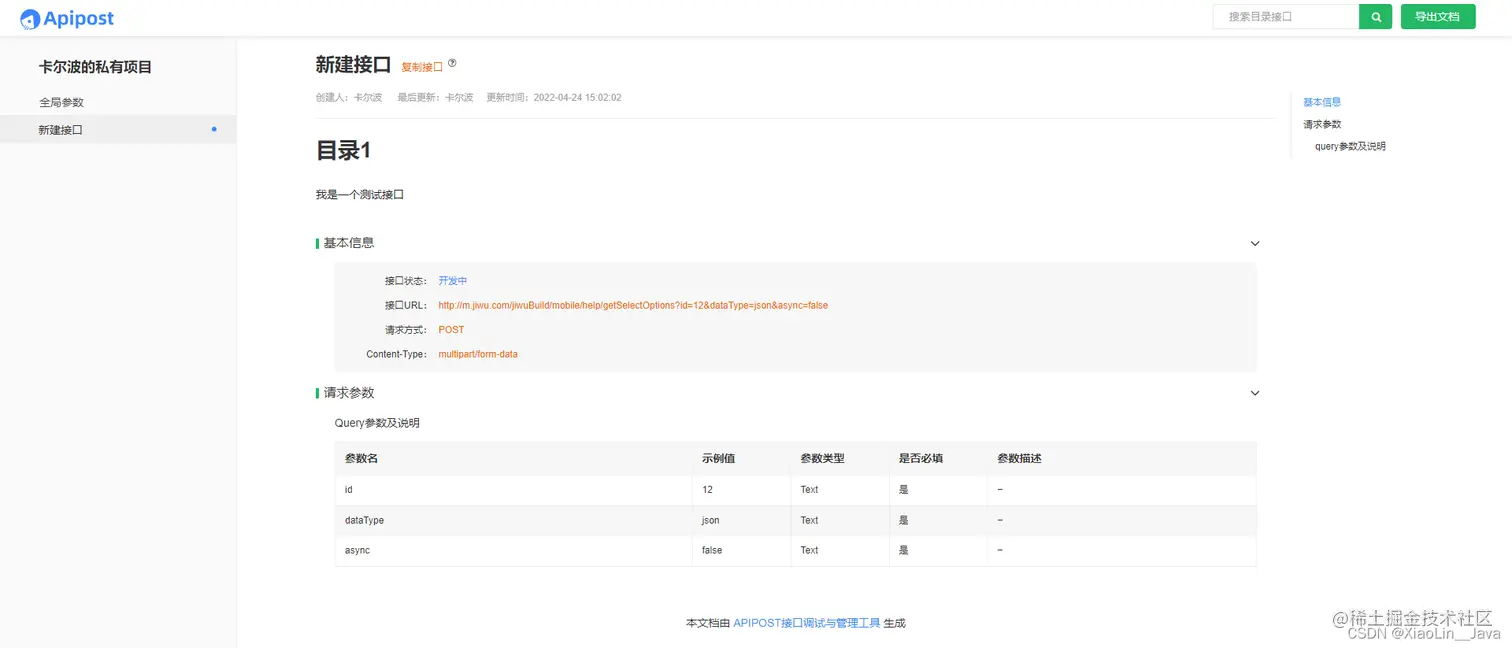The height and width of the screenshot is (648, 1512).
Task: Collapse the 请求参数 section chevron
Action: [x=1255, y=393]
